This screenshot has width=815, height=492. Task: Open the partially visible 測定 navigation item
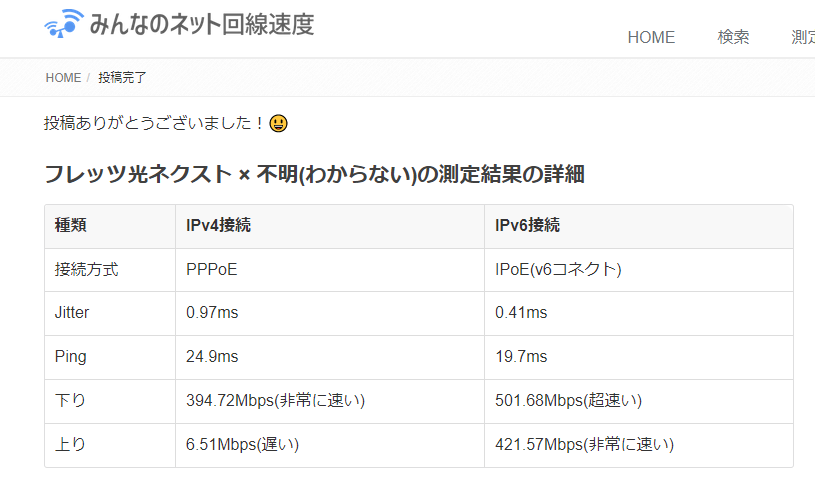pos(802,37)
